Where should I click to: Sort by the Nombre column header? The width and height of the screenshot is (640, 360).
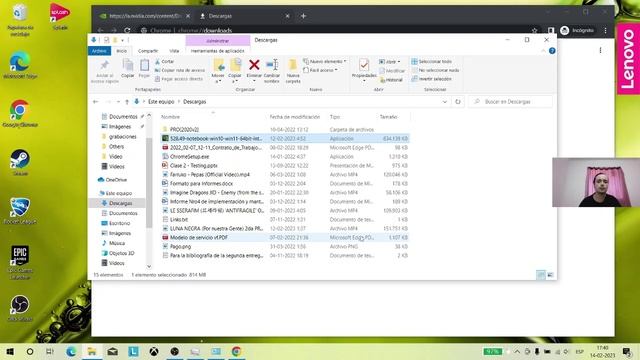pyautogui.click(x=170, y=117)
